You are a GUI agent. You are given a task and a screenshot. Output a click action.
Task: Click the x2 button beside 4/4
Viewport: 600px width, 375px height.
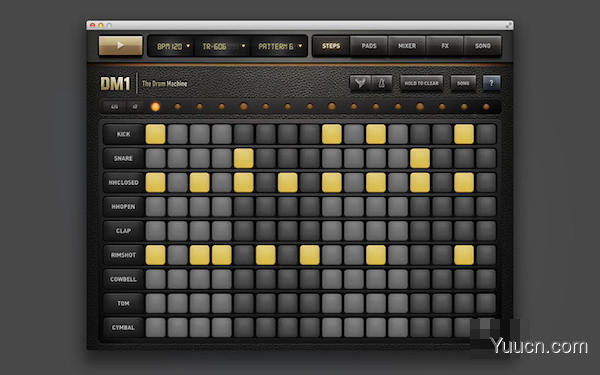pyautogui.click(x=135, y=107)
